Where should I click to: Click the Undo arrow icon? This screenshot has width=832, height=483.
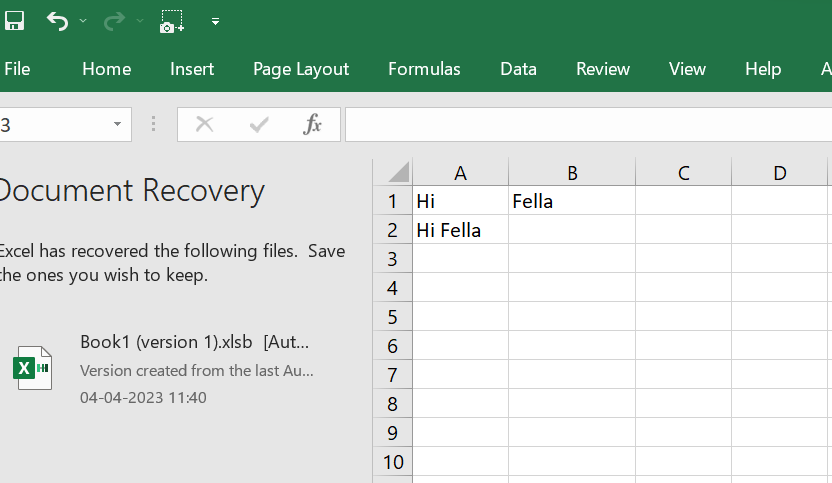(57, 21)
